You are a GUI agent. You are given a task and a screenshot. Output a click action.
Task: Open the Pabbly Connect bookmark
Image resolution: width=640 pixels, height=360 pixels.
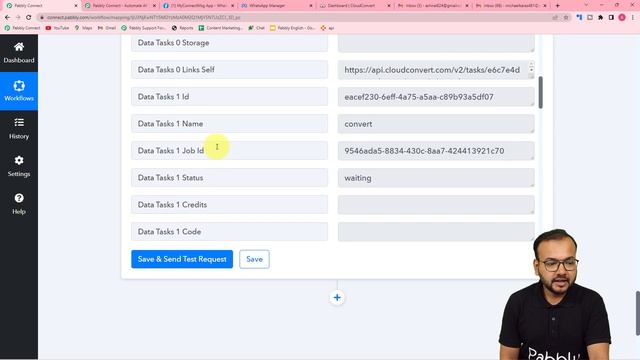22,28
